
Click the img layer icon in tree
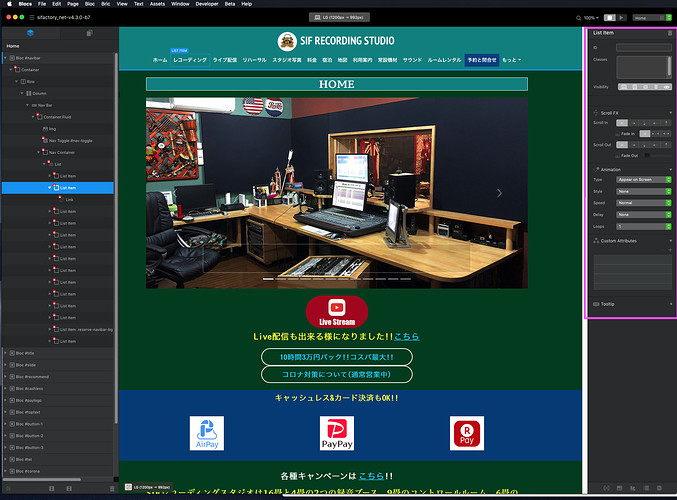pos(45,129)
